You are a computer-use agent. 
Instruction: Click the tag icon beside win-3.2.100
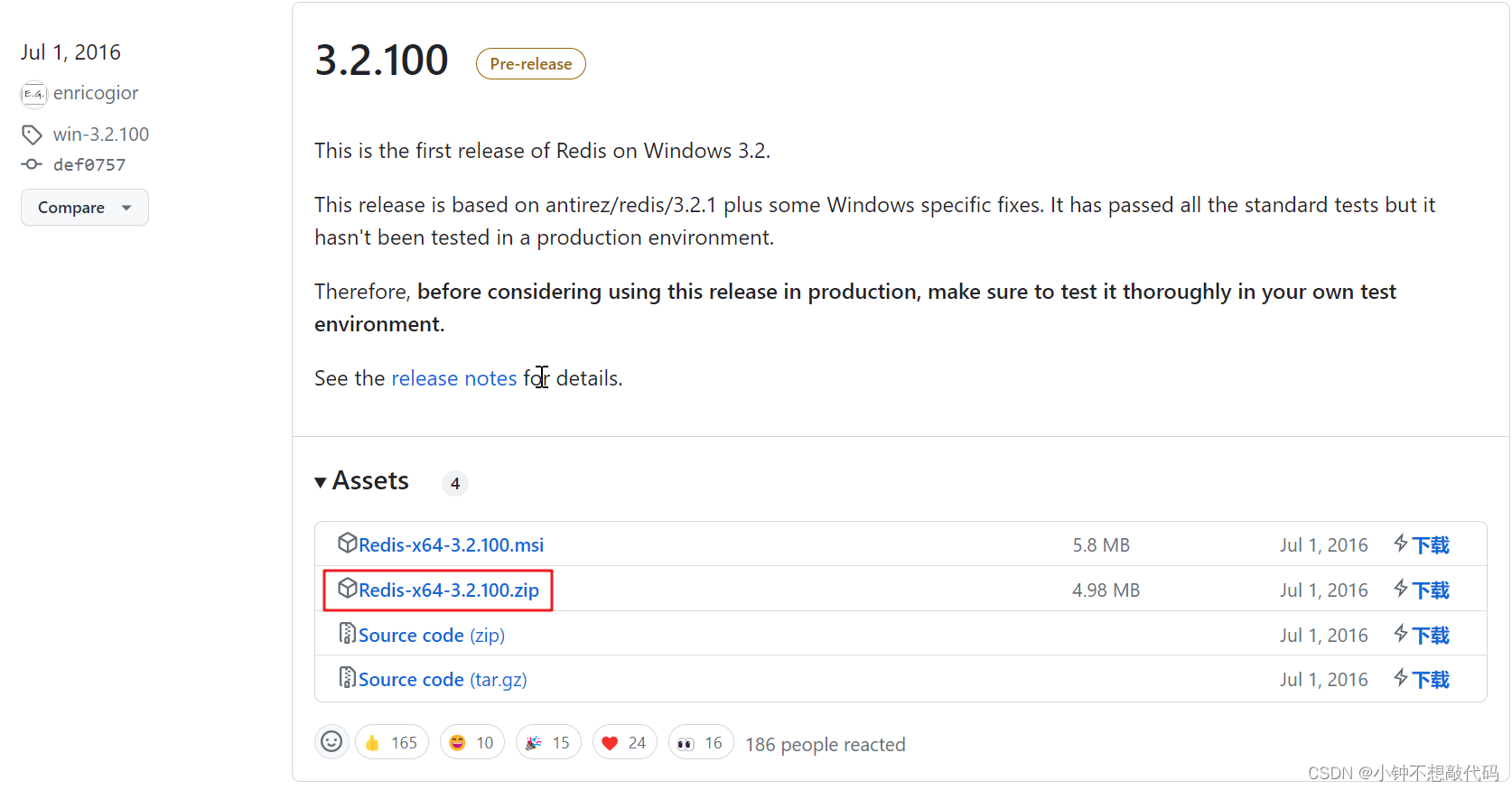[x=32, y=135]
